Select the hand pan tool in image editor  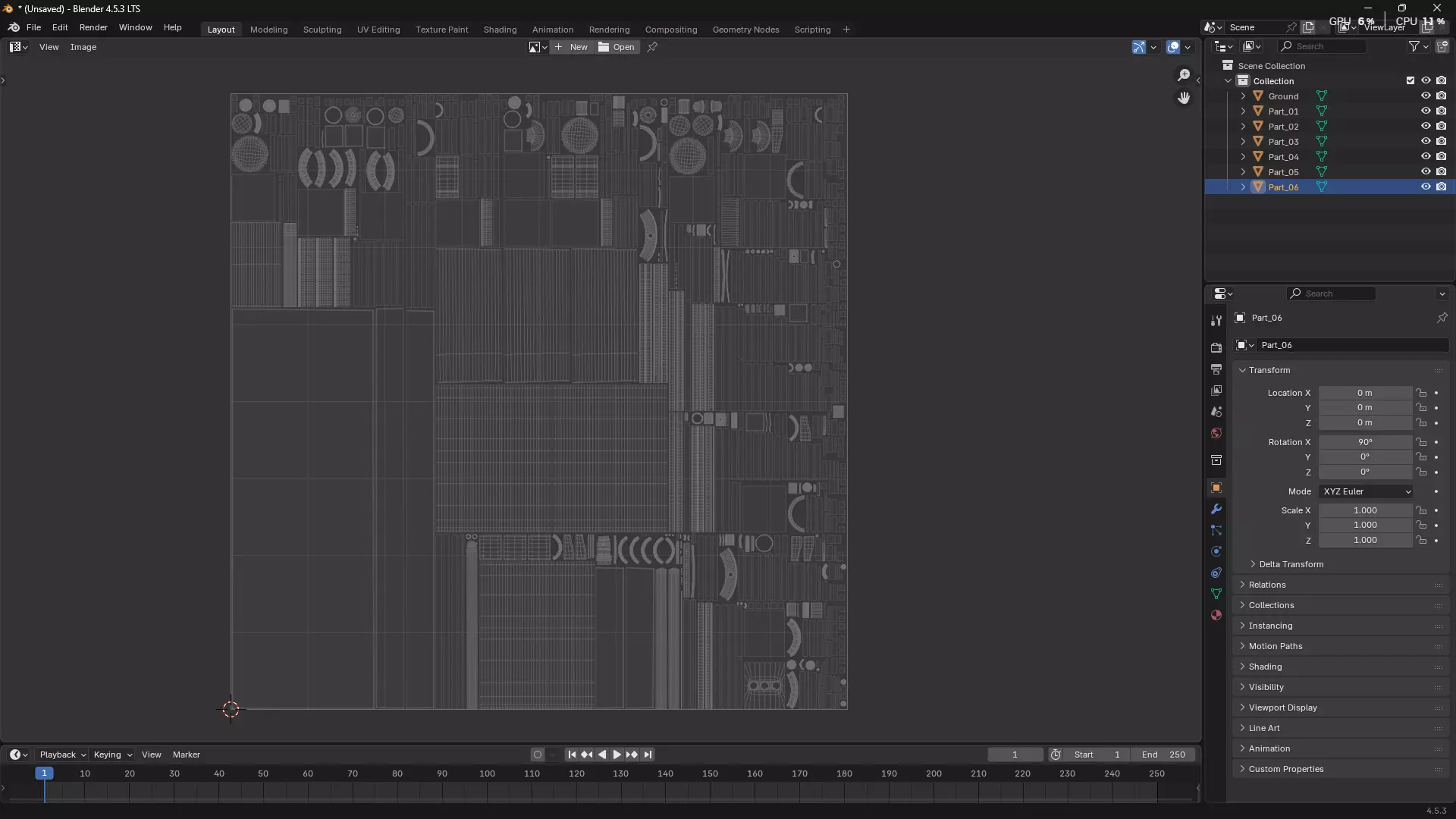[x=1184, y=98]
